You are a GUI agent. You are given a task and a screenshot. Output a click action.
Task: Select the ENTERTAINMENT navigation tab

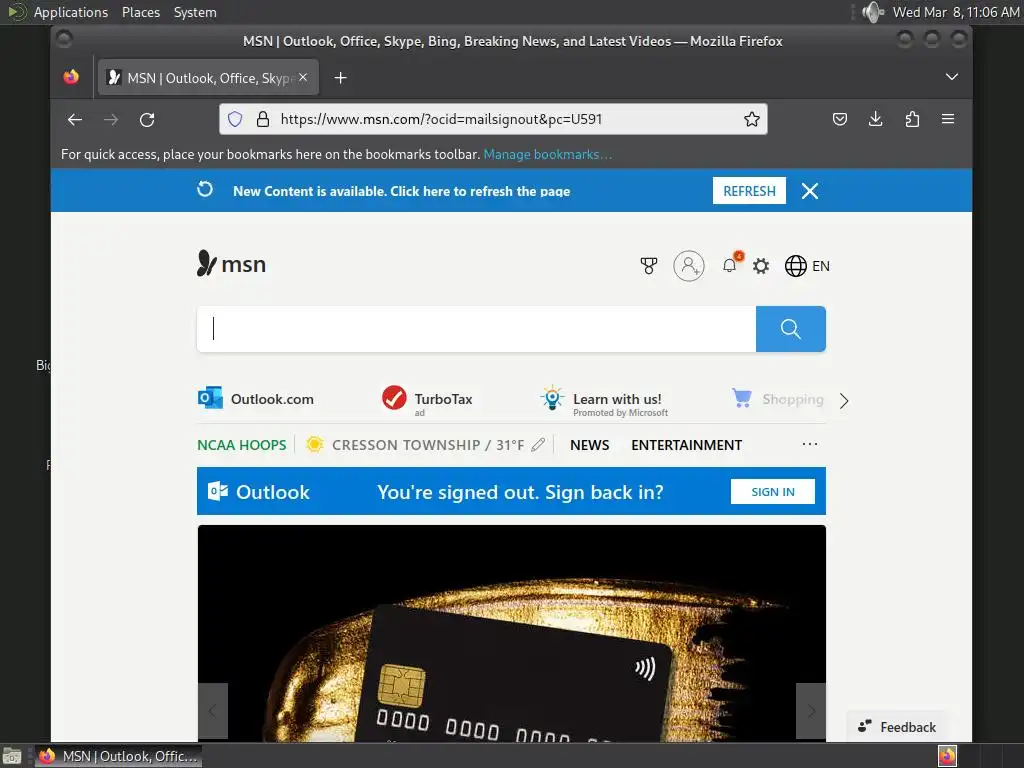tap(686, 445)
